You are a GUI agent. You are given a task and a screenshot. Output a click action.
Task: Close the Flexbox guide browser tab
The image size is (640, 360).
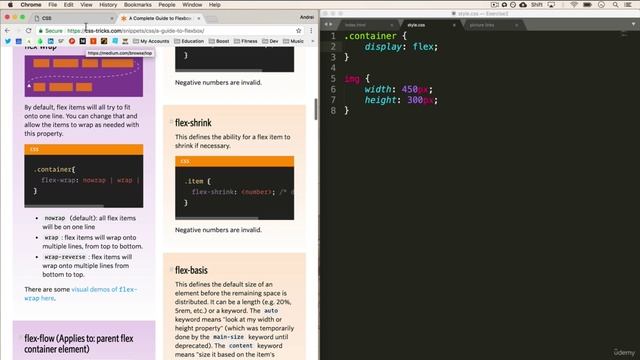[x=199, y=18]
